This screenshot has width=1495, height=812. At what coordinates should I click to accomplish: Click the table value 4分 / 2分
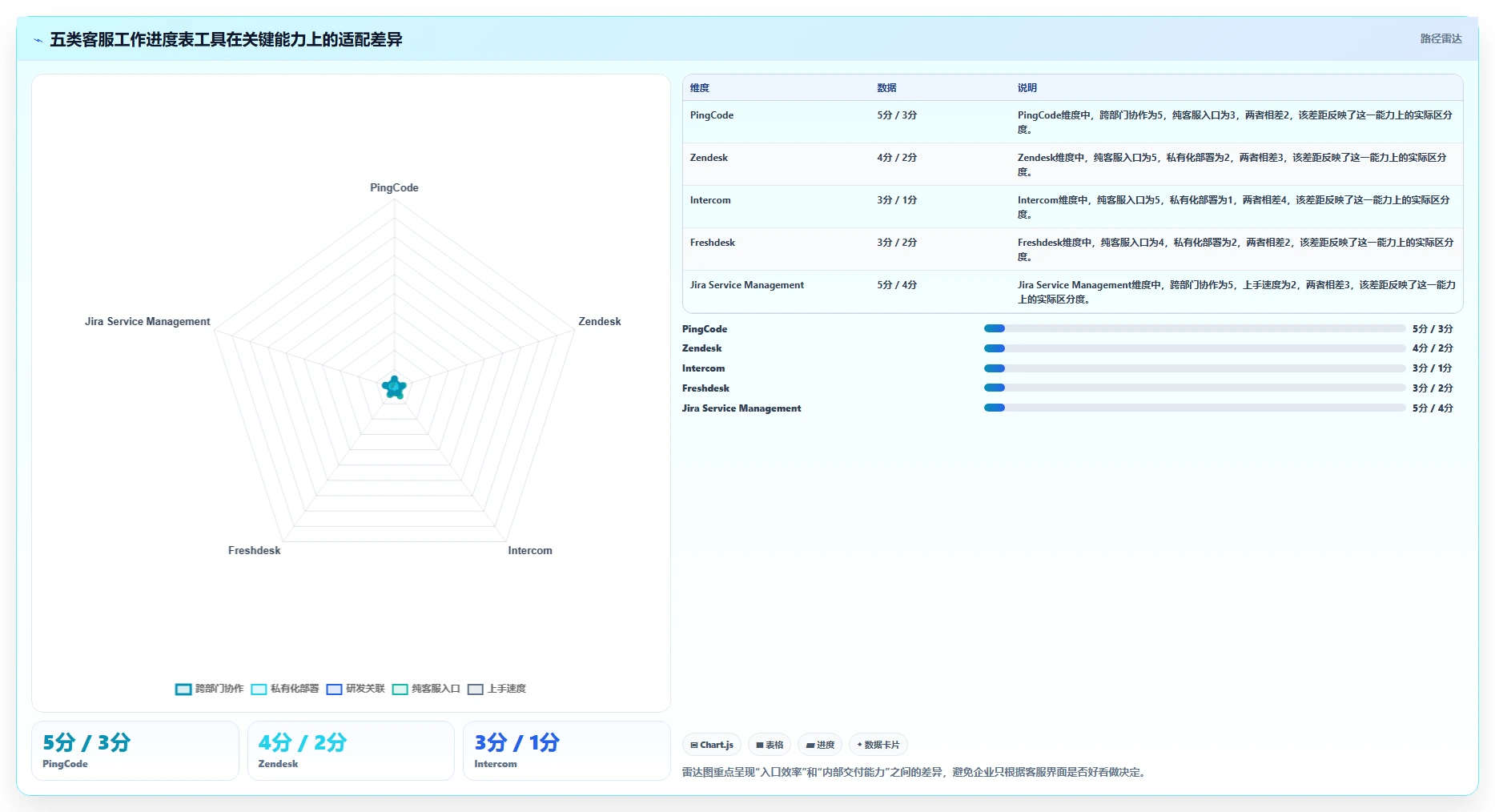[x=897, y=158]
